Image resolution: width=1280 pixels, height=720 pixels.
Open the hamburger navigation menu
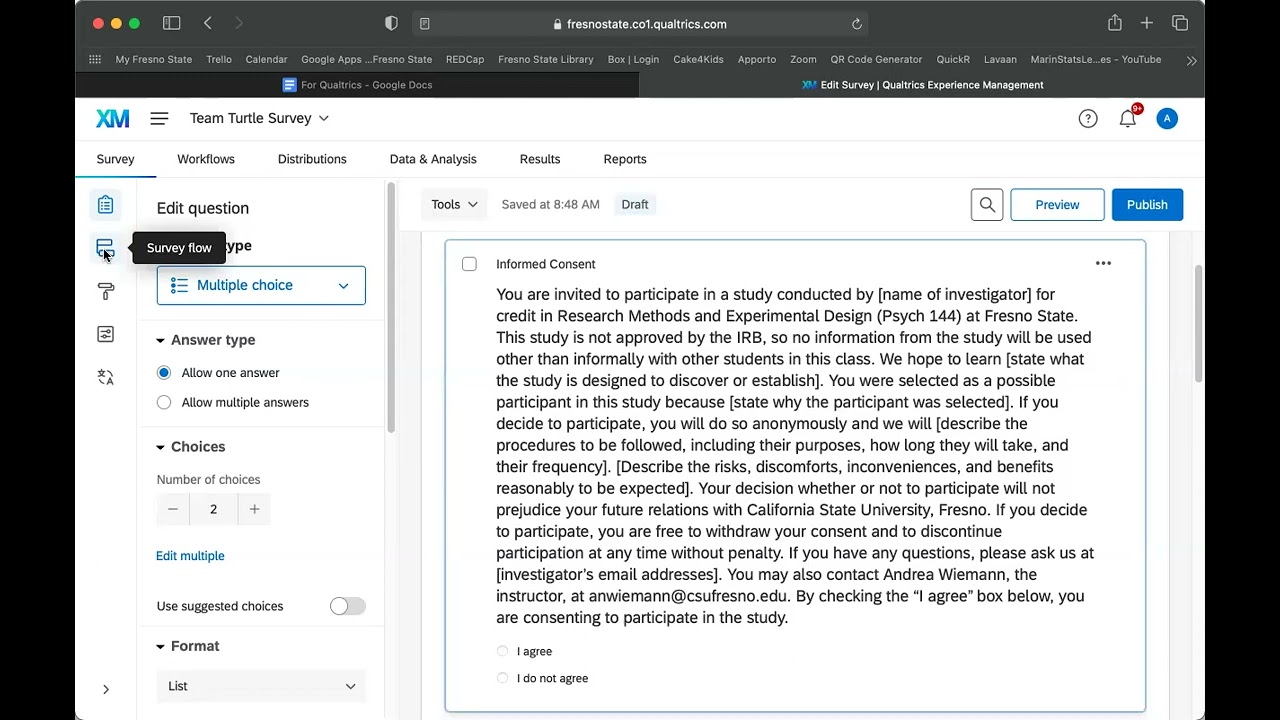coord(159,118)
